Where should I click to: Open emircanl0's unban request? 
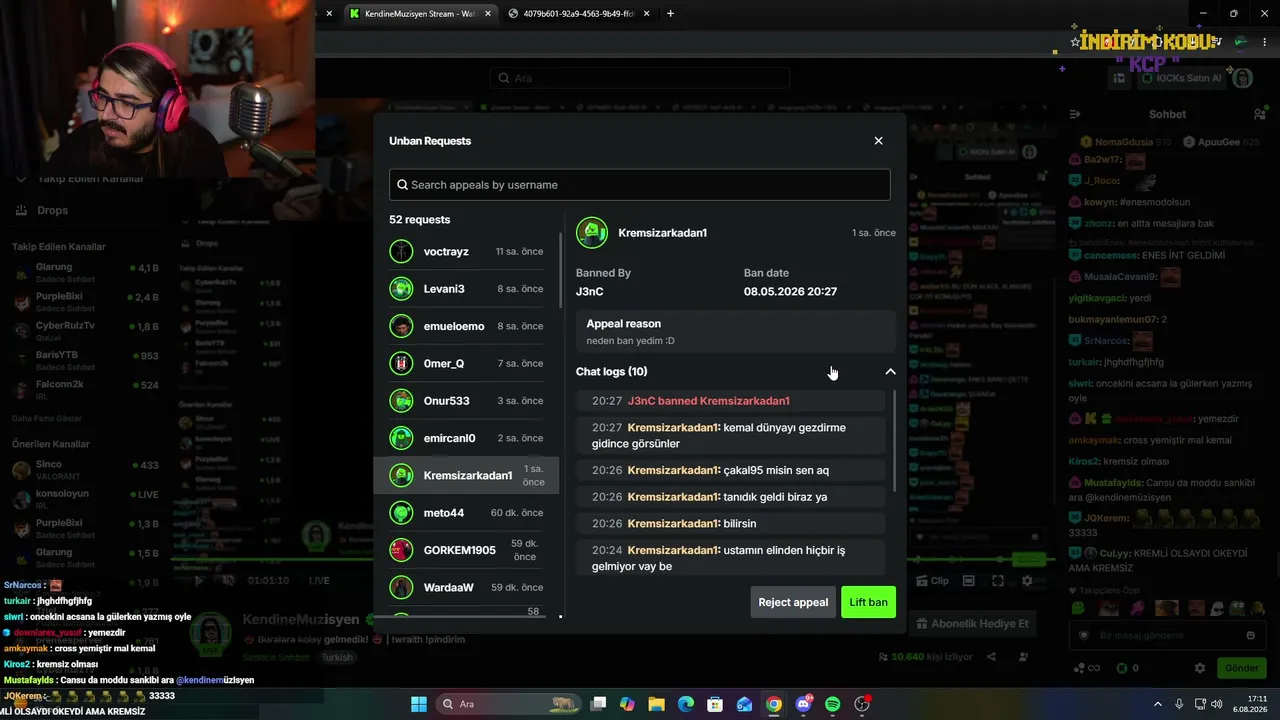[x=466, y=438]
